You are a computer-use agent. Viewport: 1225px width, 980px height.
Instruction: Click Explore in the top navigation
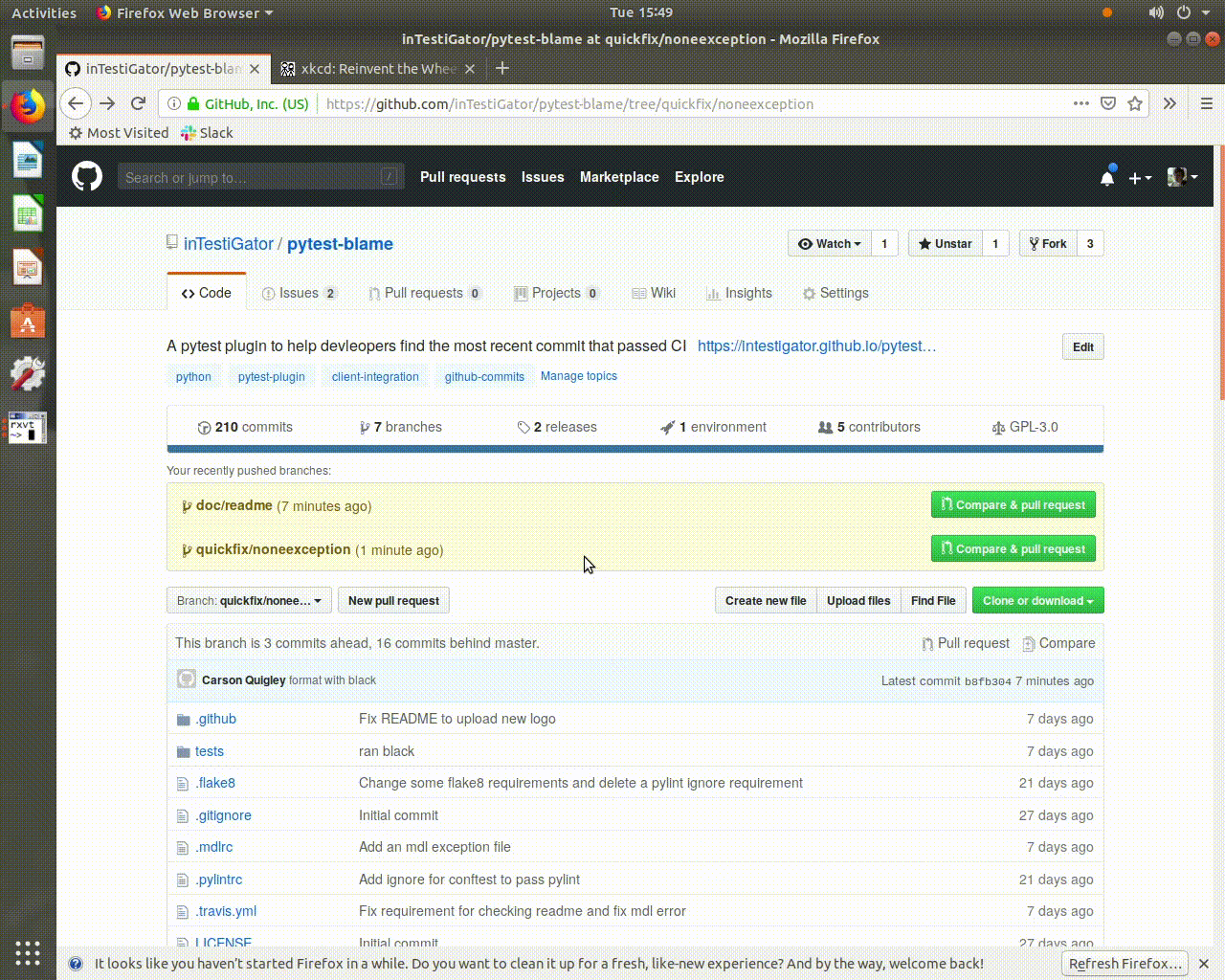(x=700, y=177)
